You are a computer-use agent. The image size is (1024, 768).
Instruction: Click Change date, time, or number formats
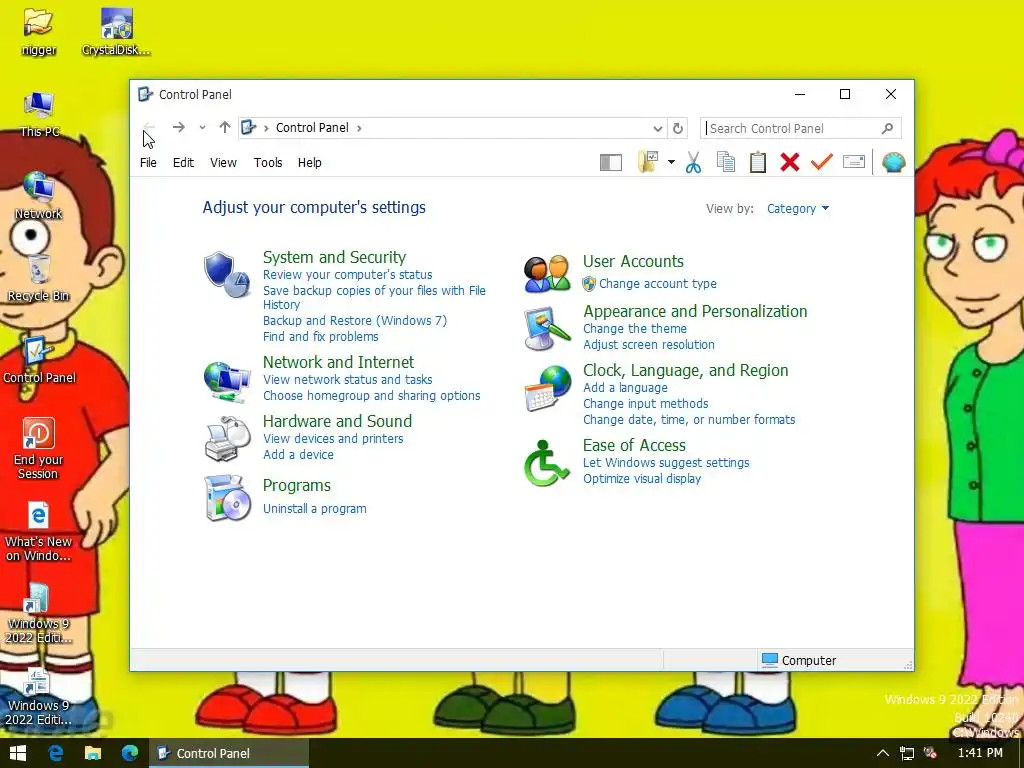[689, 419]
